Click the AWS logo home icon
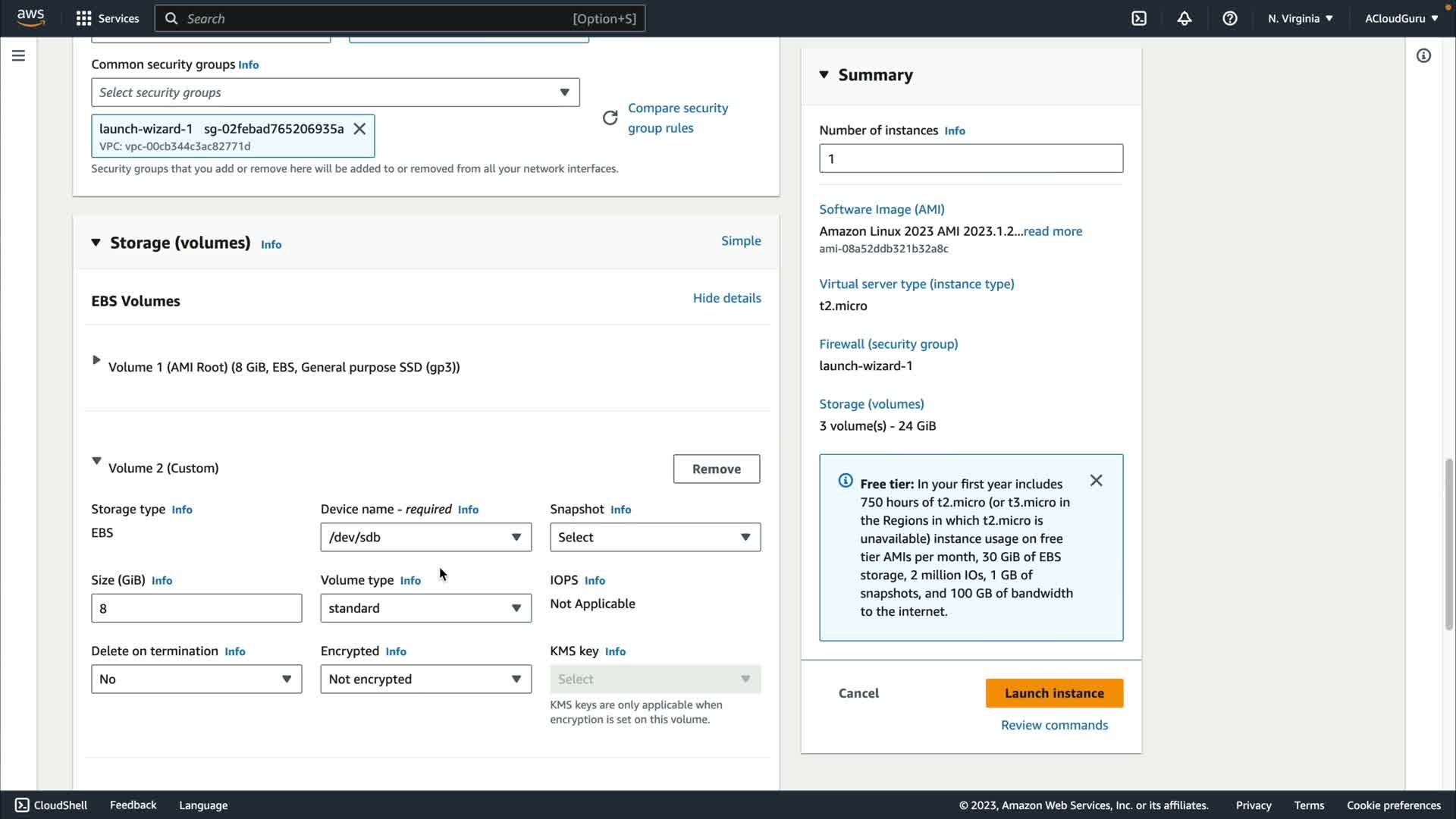 (31, 18)
